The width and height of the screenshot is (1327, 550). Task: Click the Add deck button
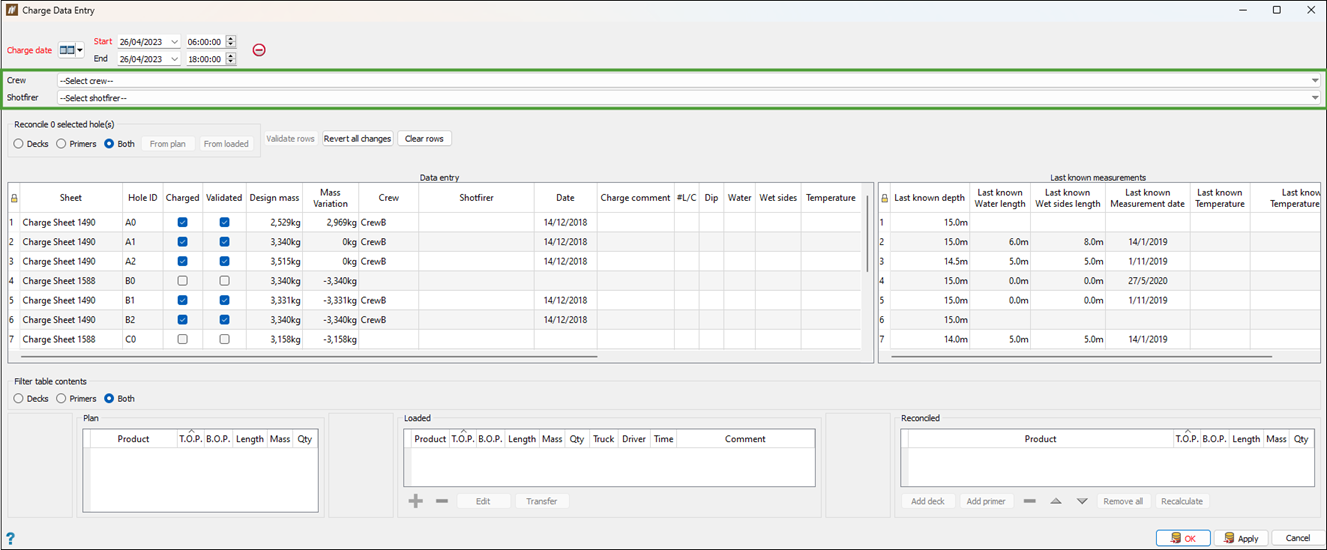point(928,501)
